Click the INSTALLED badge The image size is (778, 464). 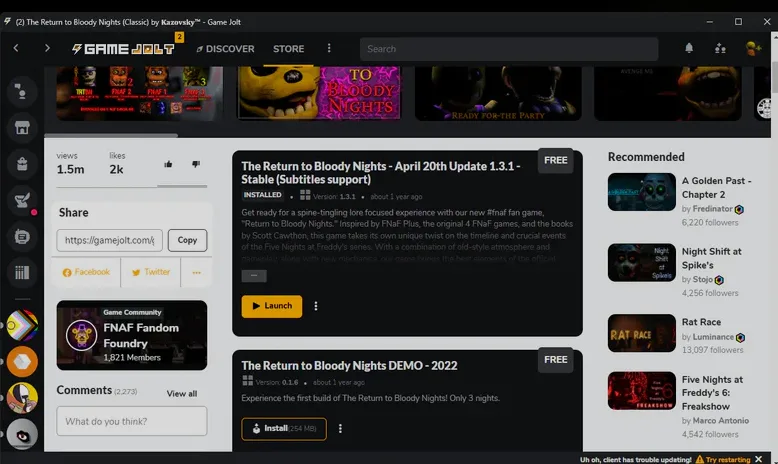pyautogui.click(x=262, y=195)
